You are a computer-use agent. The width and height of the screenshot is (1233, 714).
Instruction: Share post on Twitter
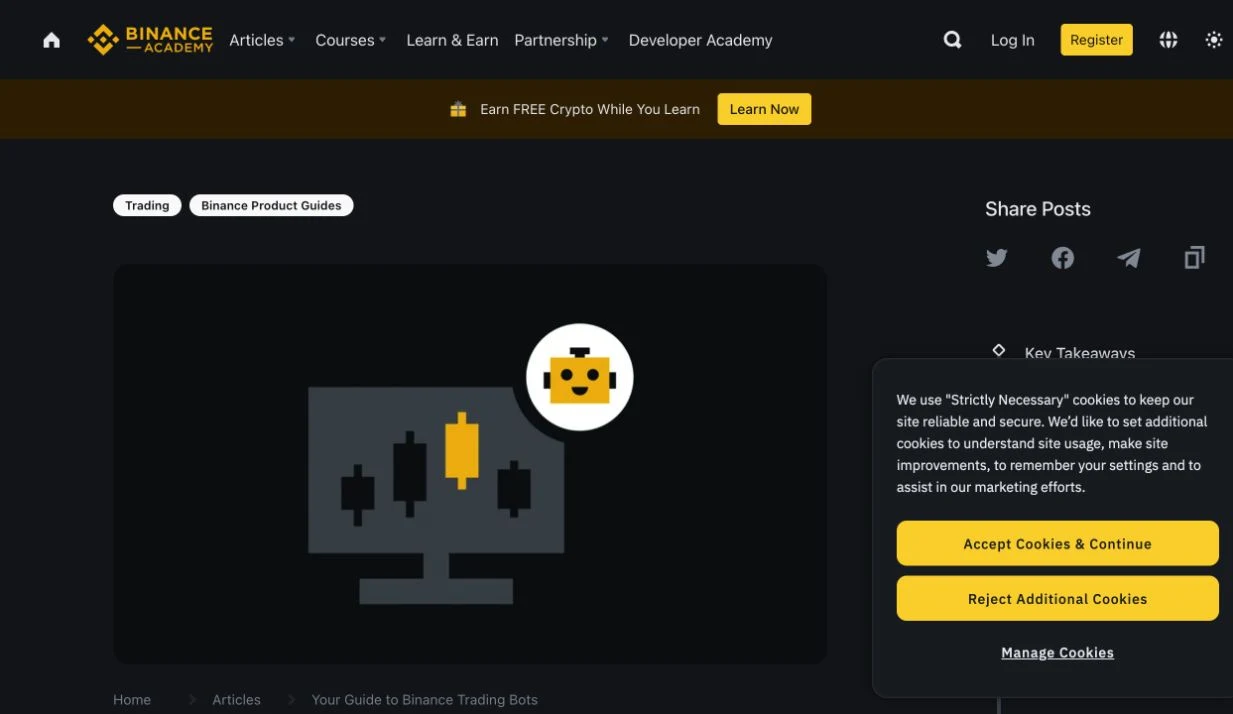point(997,258)
